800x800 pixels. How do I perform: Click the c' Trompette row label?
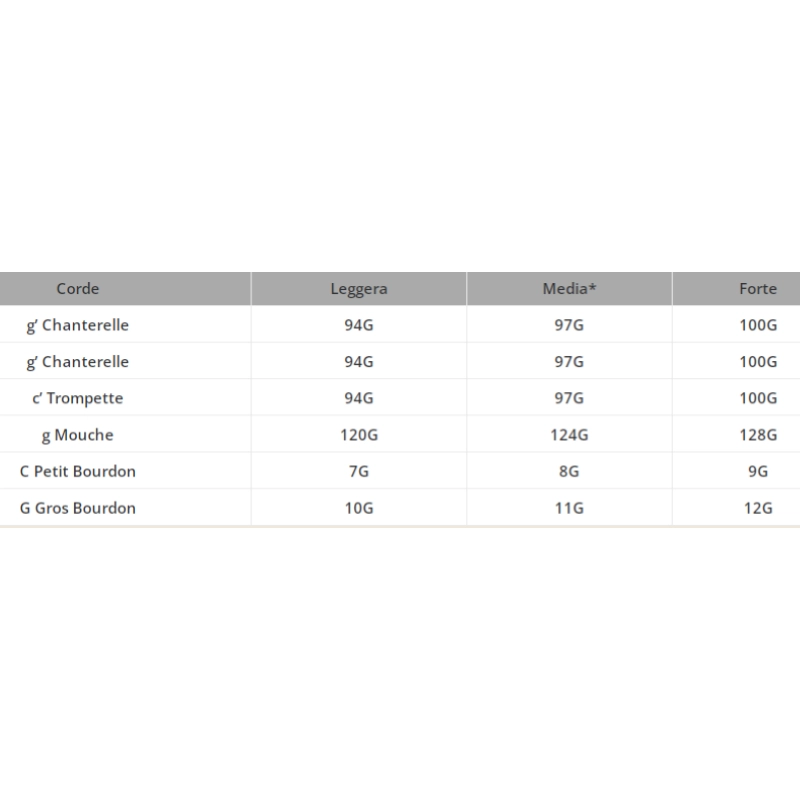78,398
